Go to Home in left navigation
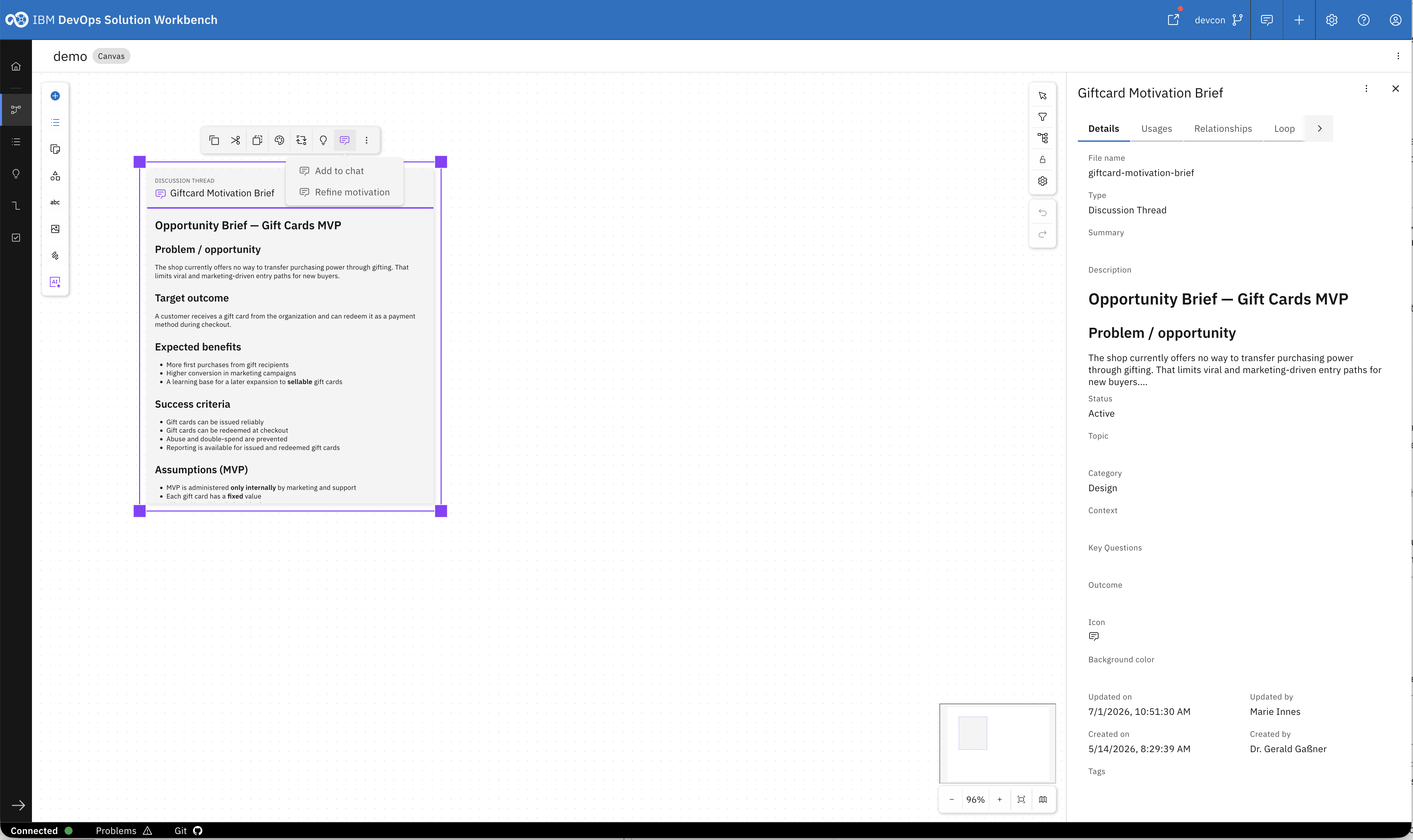Image resolution: width=1413 pixels, height=840 pixels. (x=16, y=66)
